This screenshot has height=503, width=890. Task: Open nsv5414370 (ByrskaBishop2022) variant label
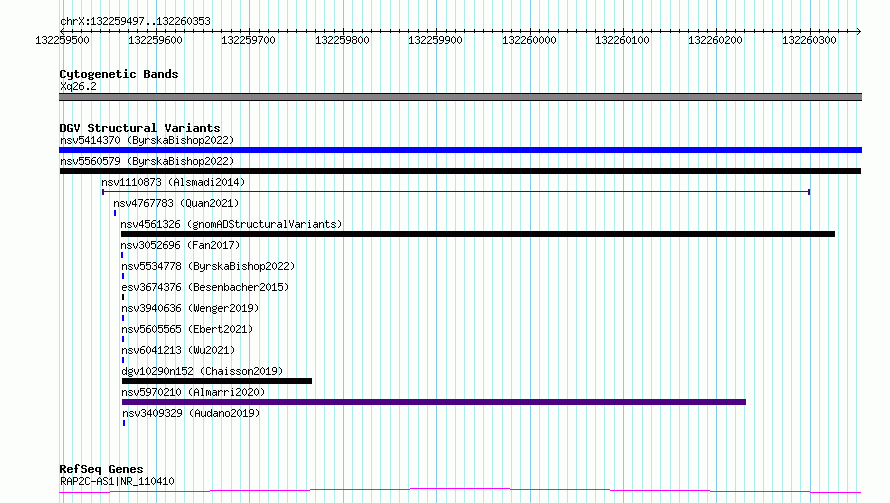(x=147, y=140)
